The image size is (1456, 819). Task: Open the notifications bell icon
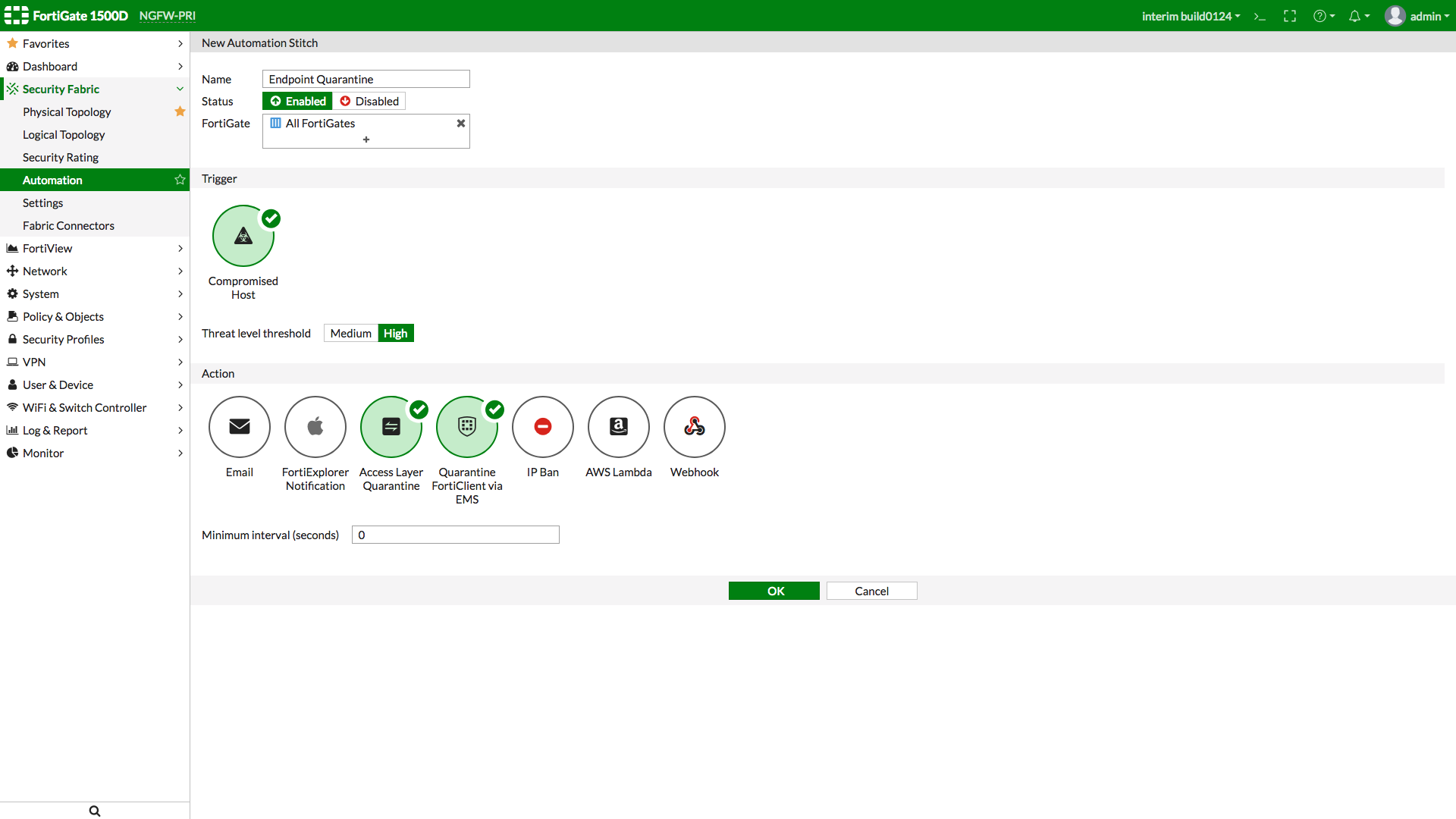tap(1355, 17)
